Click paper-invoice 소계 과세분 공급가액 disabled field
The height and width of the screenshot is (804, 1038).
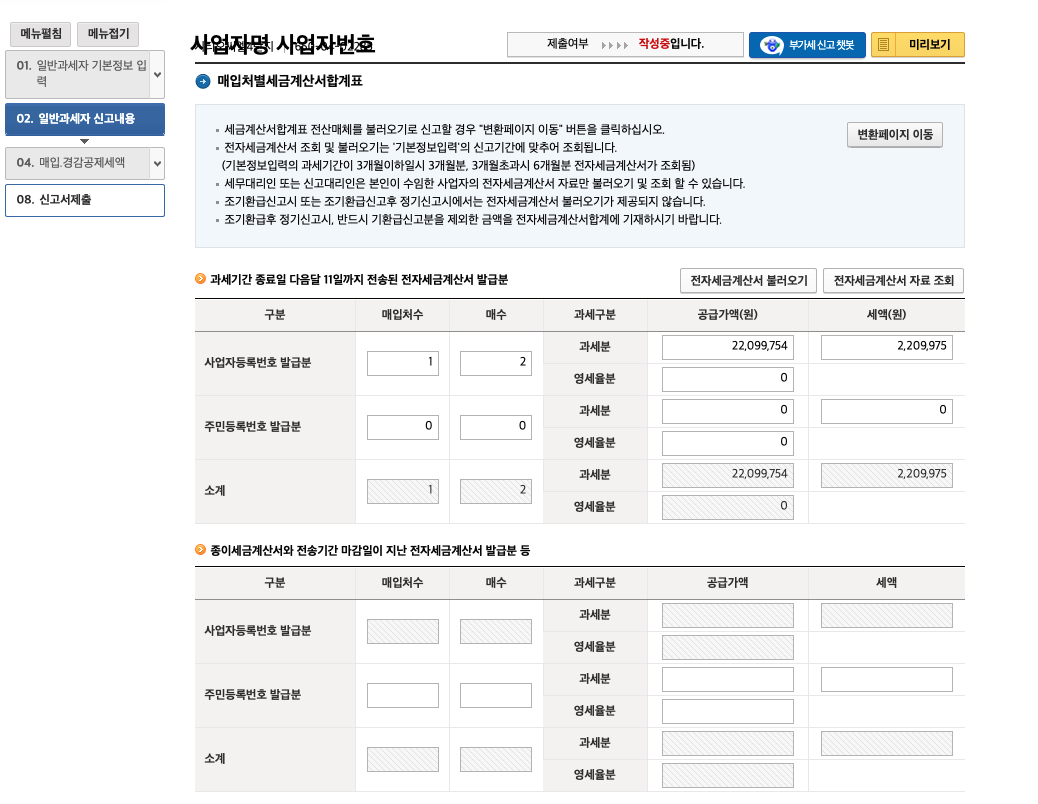pos(728,744)
